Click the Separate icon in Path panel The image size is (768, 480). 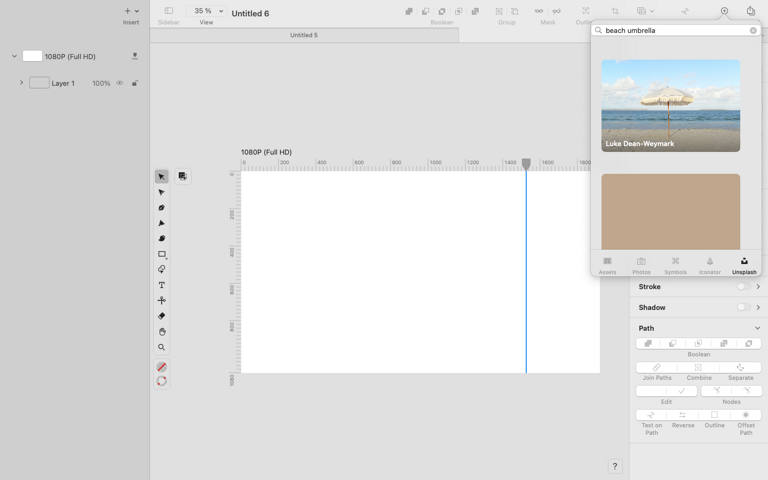pyautogui.click(x=740, y=367)
